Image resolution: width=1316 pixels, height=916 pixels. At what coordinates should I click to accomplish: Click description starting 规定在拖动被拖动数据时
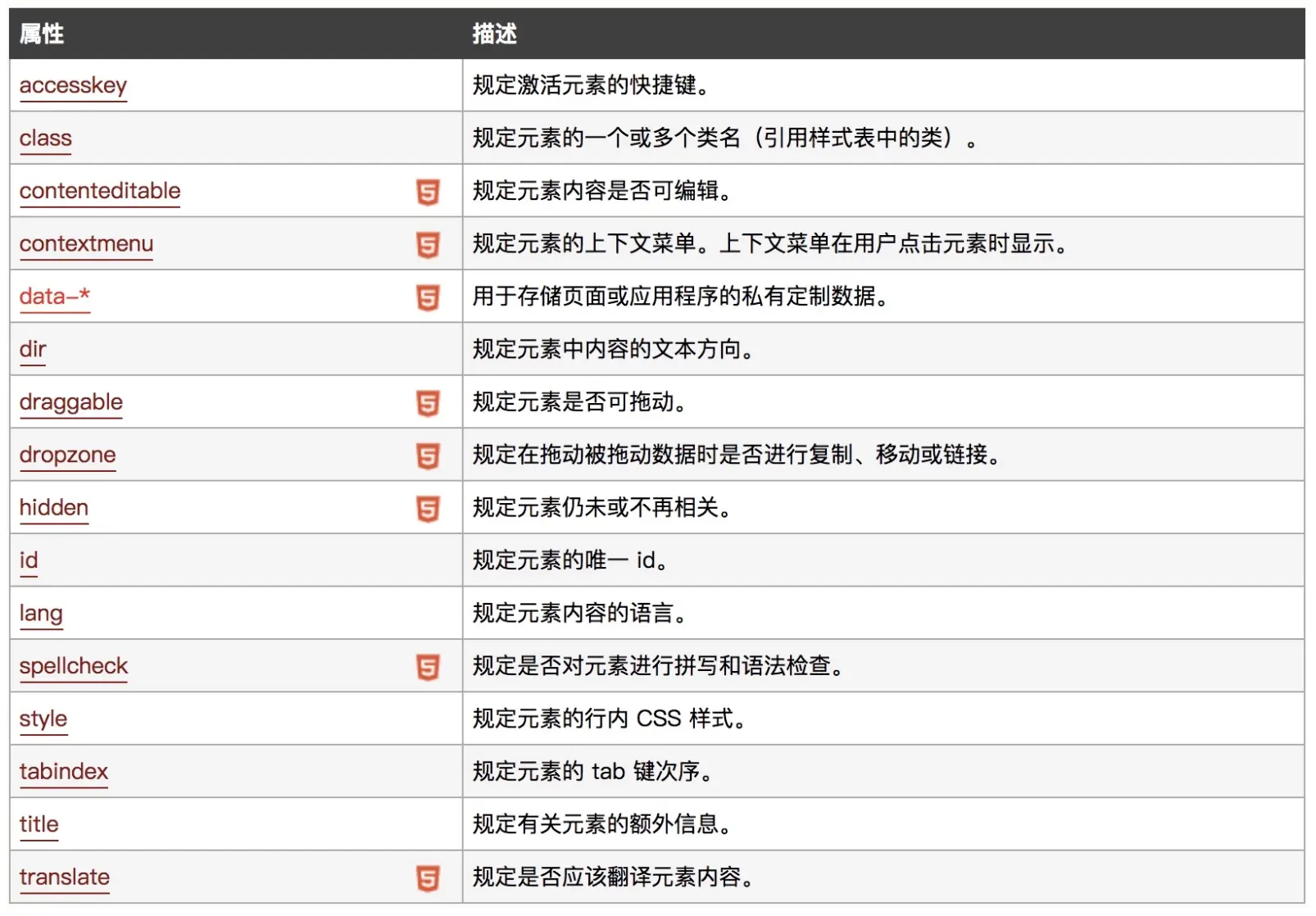737,455
